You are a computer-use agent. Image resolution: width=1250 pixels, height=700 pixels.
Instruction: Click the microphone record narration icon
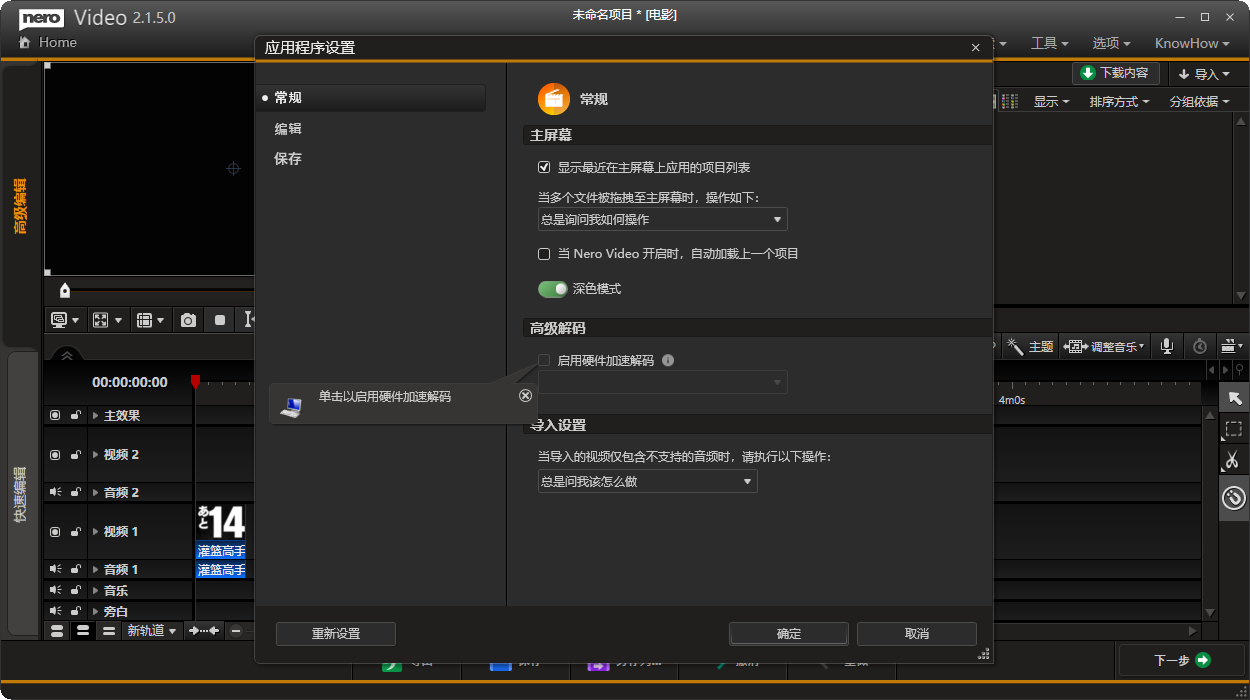pyautogui.click(x=1166, y=346)
